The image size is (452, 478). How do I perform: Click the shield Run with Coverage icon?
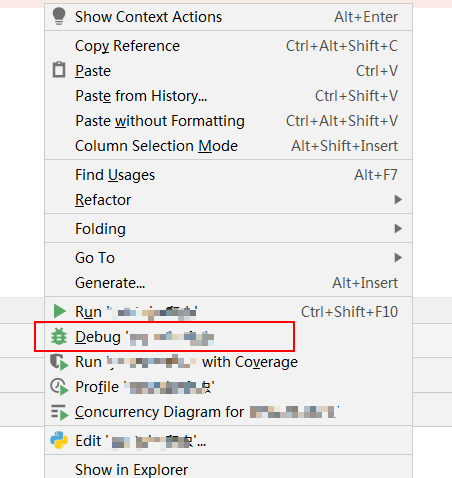click(59, 362)
